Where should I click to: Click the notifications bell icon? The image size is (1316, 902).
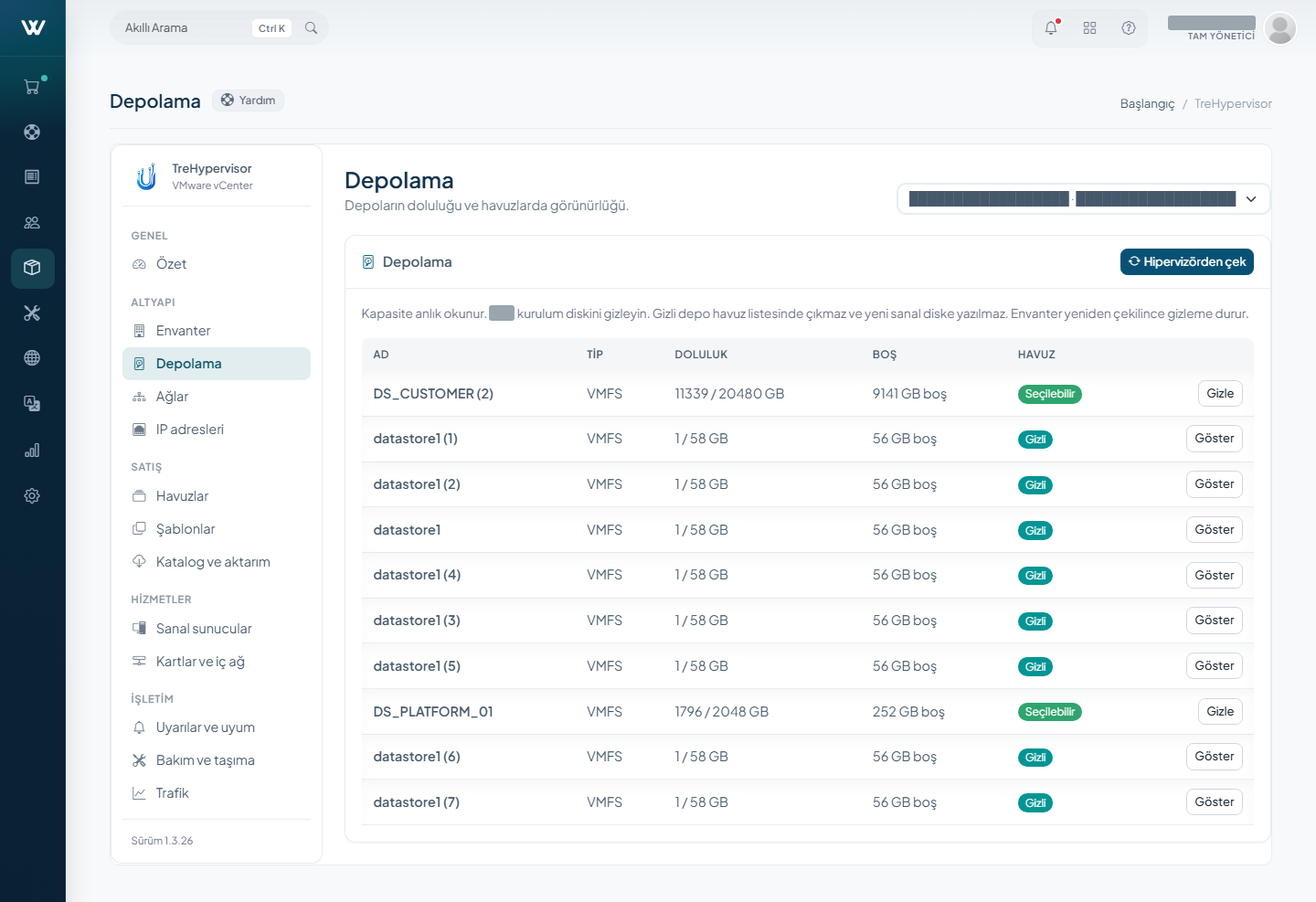pos(1051,28)
